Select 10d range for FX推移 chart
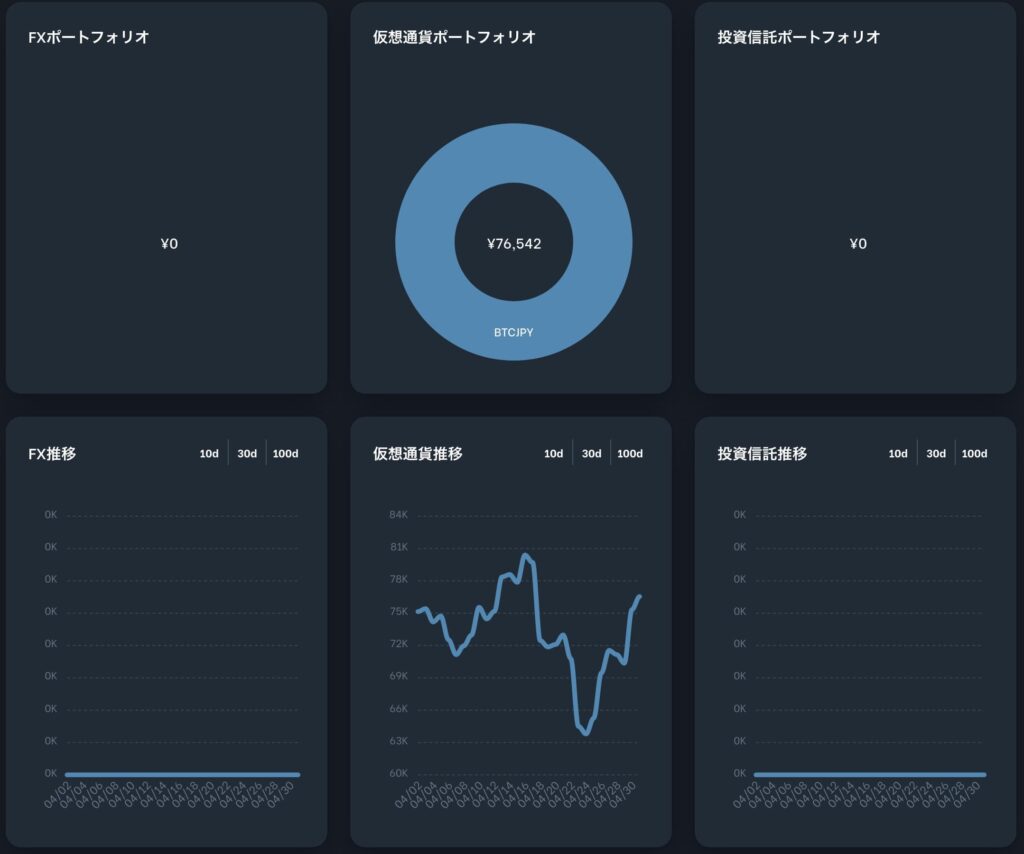The height and width of the screenshot is (854, 1024). tap(209, 454)
